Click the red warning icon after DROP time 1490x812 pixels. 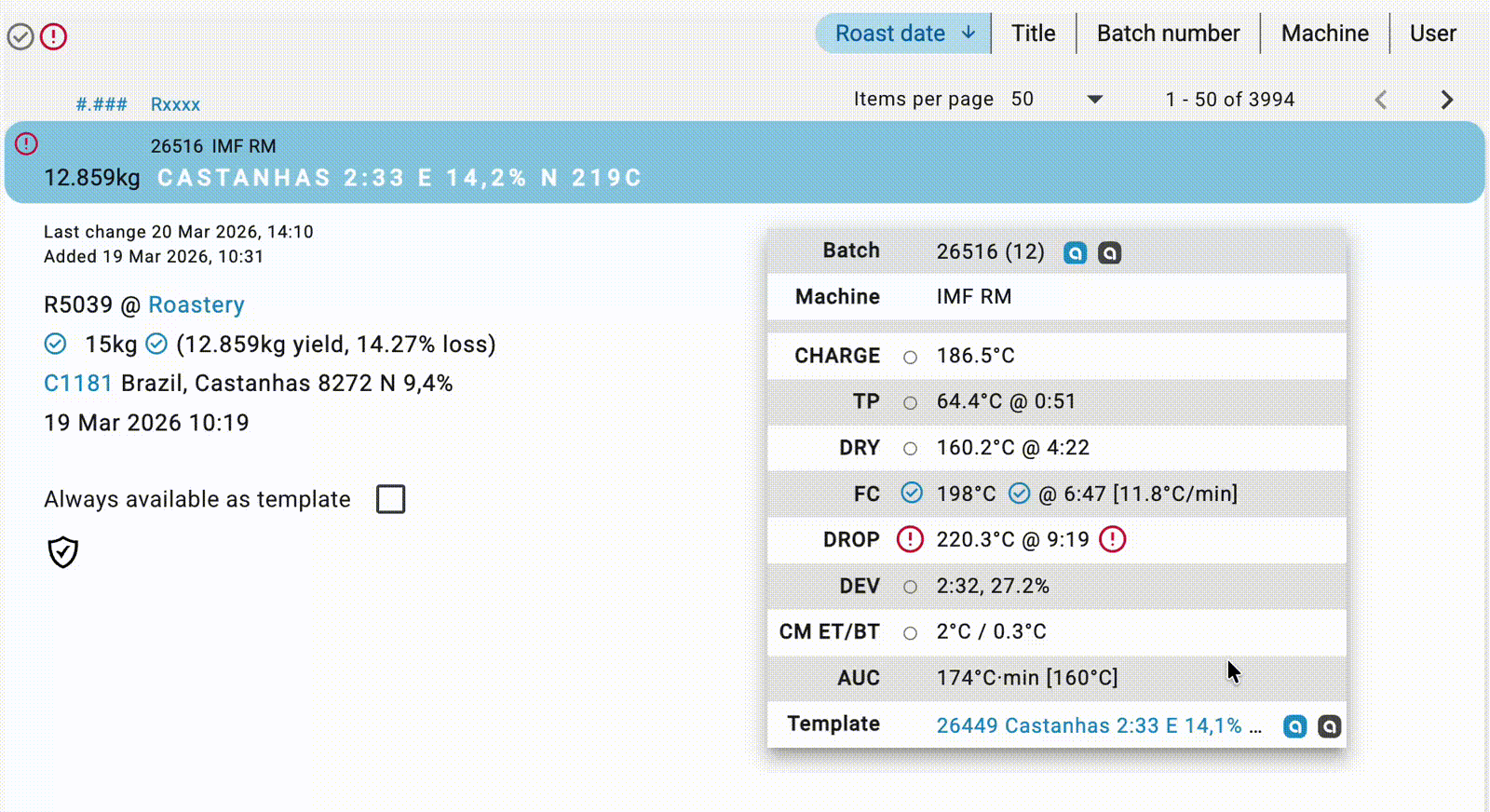[1112, 539]
